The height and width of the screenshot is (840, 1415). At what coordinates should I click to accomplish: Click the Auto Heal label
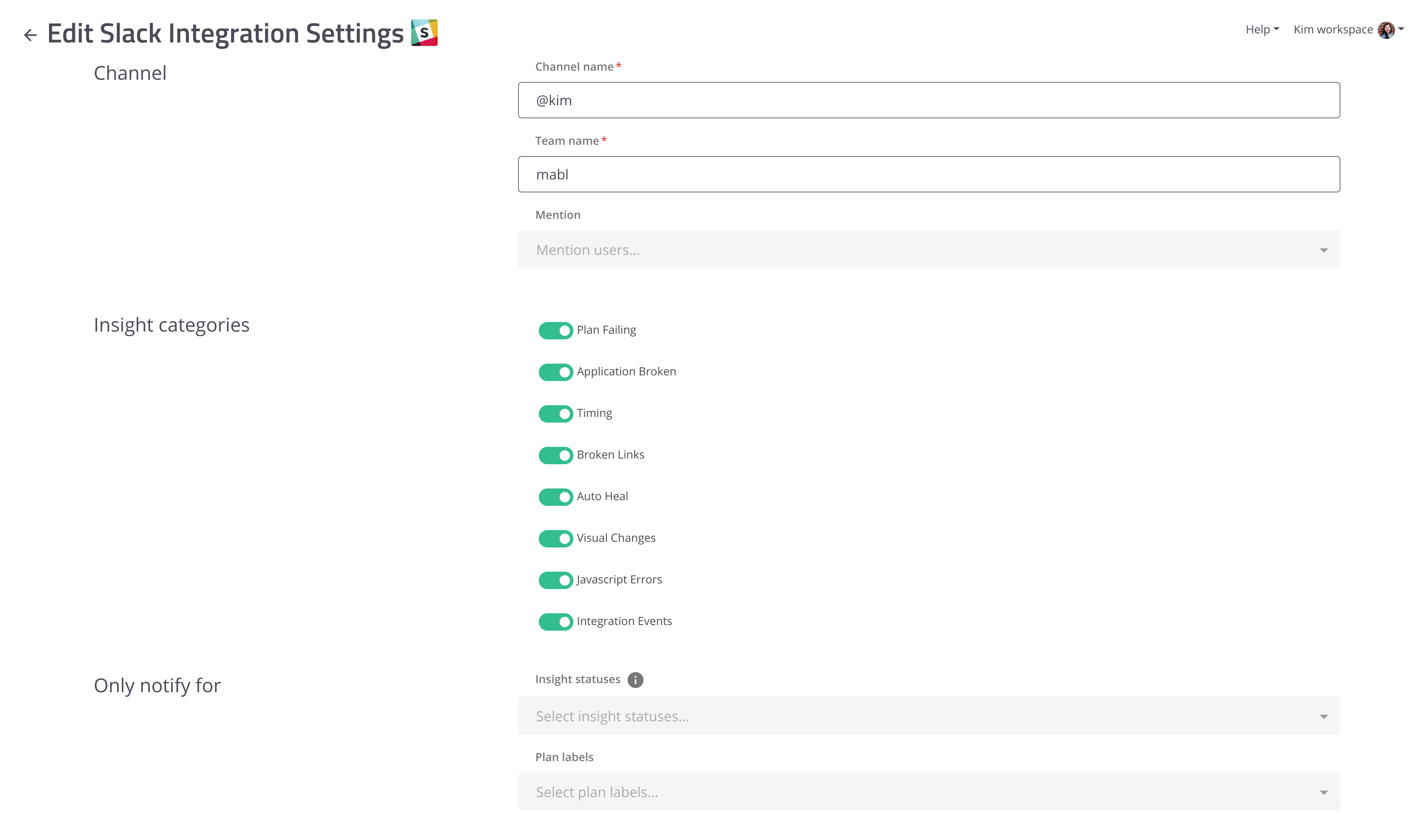(x=602, y=496)
